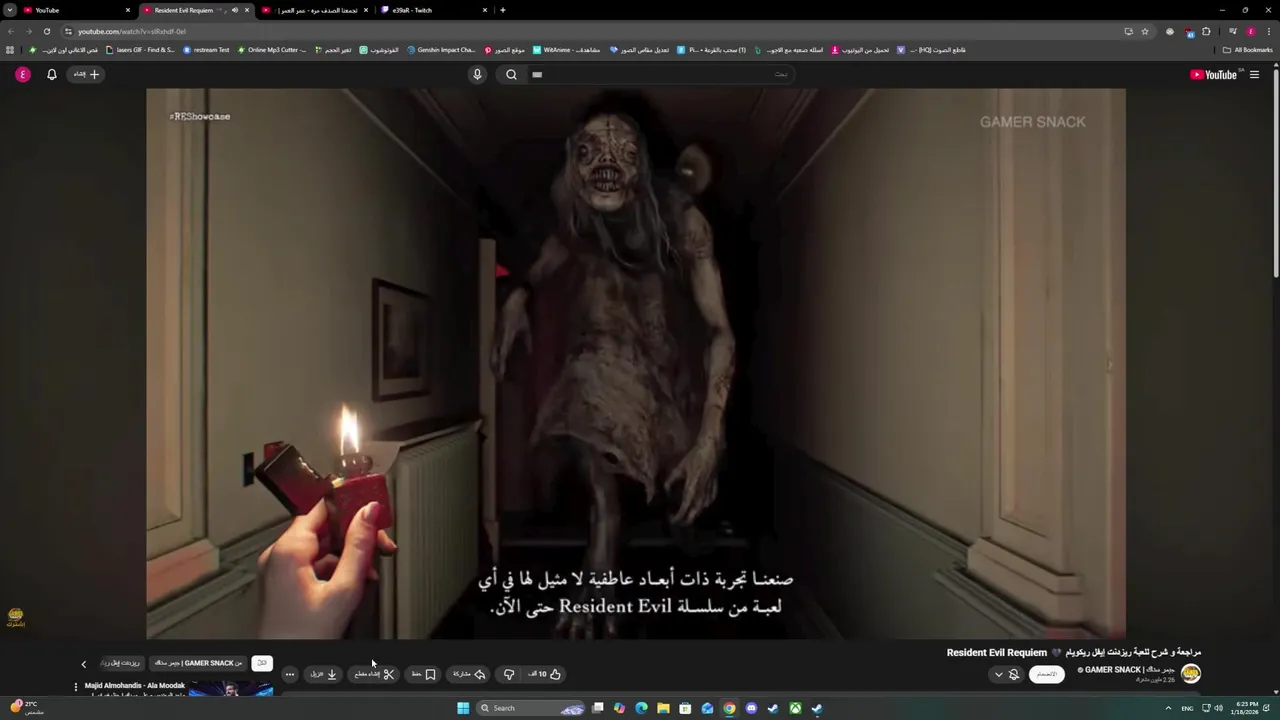
Task: Click the Chrome address bar URL
Action: [133, 31]
